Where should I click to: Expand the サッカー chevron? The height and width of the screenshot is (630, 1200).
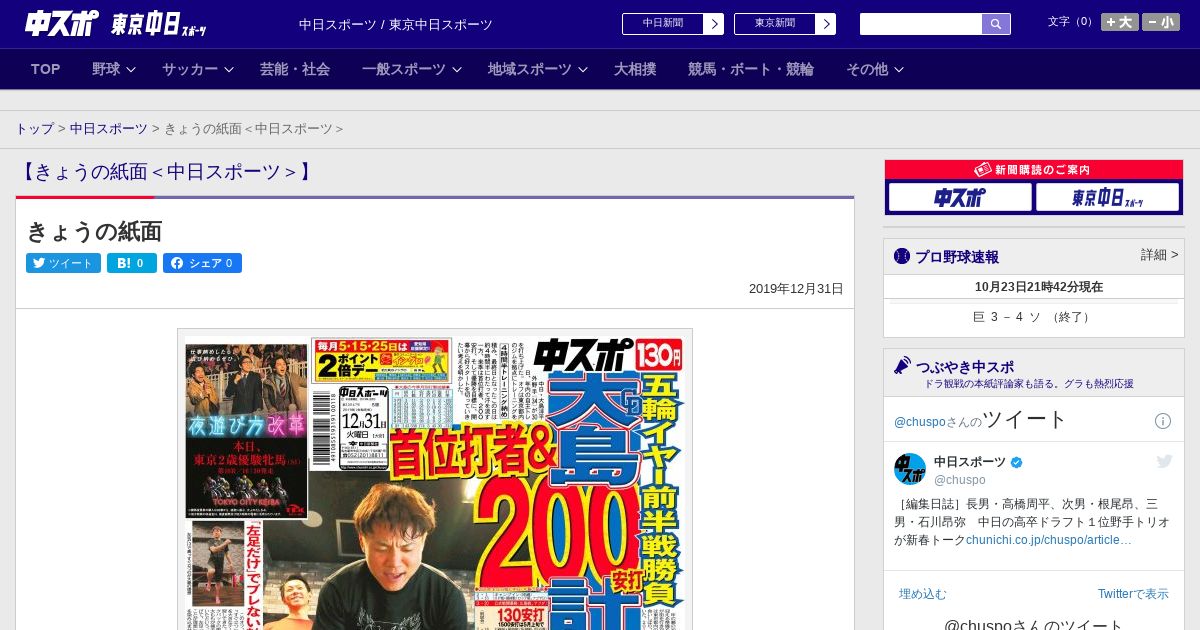(229, 70)
